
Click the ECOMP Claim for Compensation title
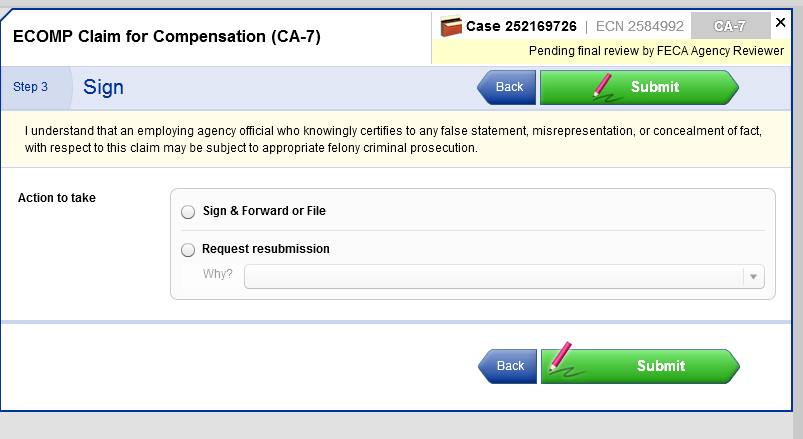tap(167, 37)
